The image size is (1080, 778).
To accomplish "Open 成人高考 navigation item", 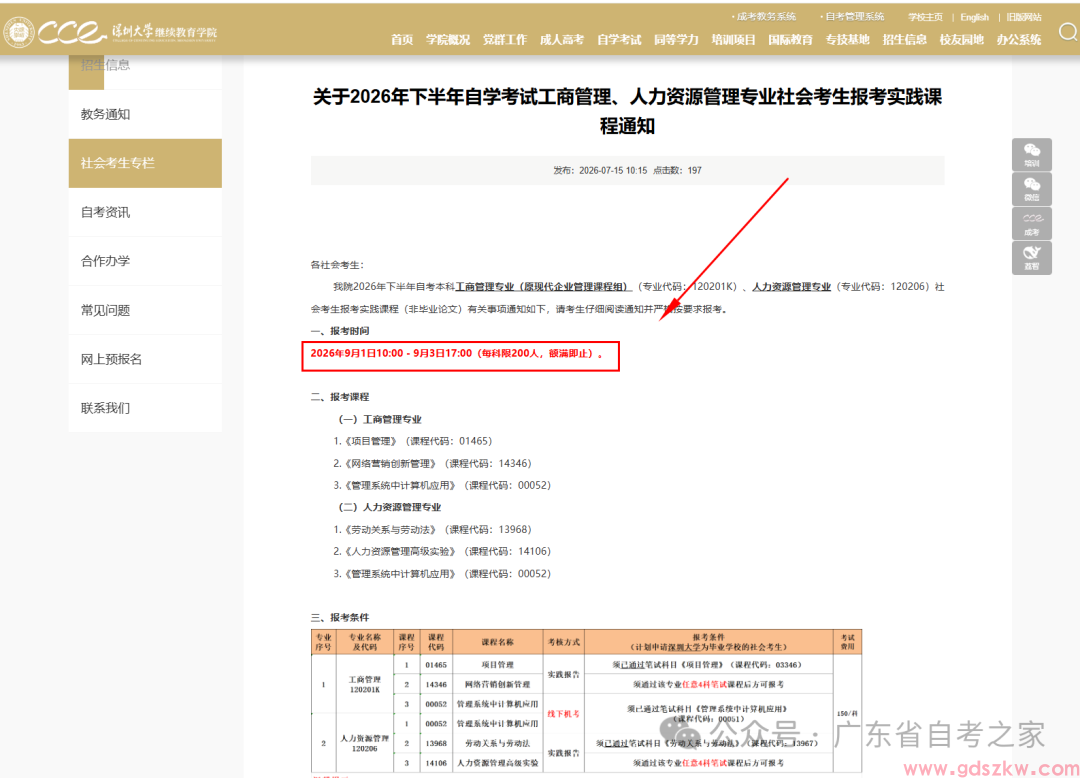I will [562, 40].
